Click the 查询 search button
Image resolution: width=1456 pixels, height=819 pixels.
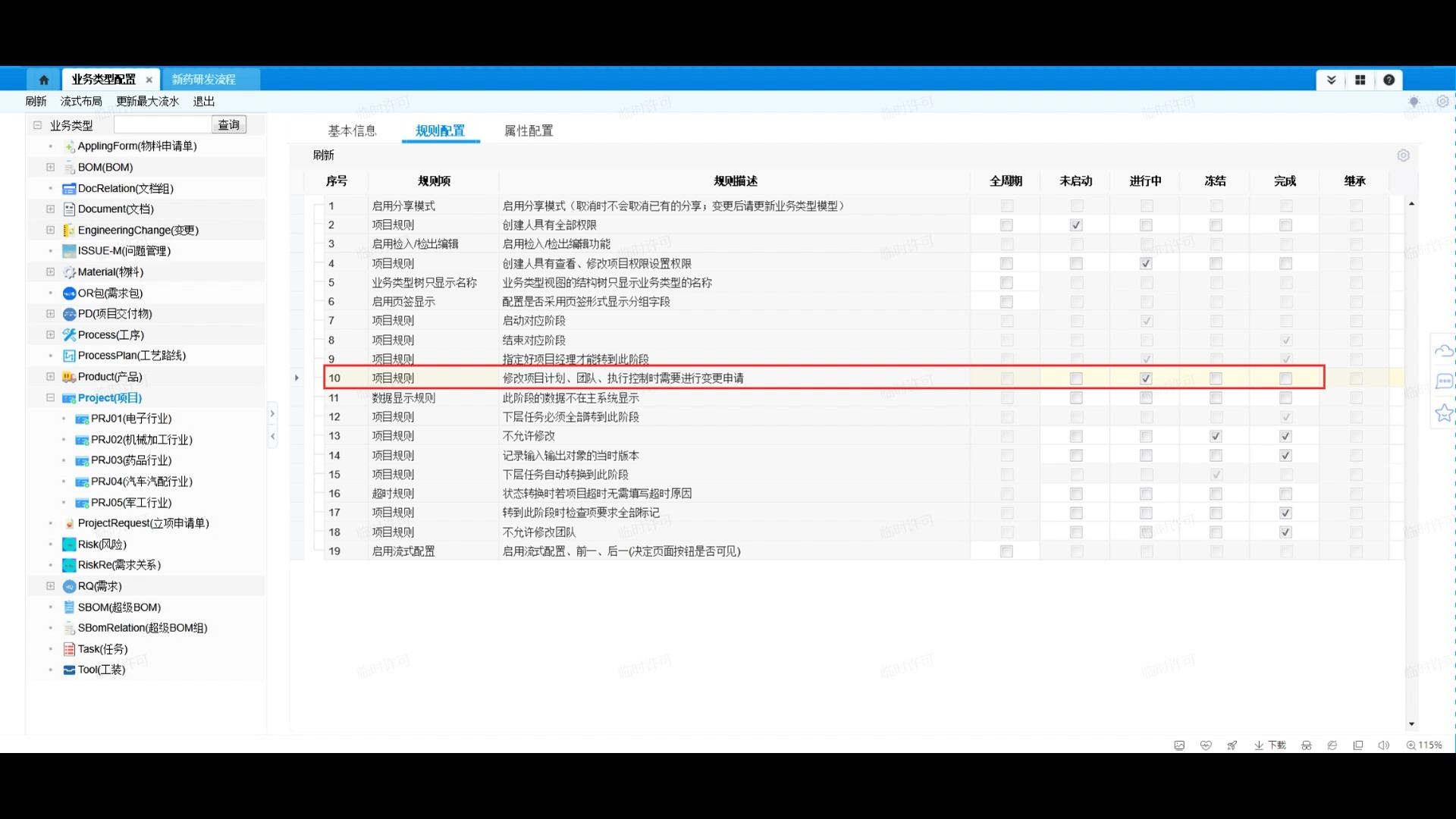click(229, 125)
